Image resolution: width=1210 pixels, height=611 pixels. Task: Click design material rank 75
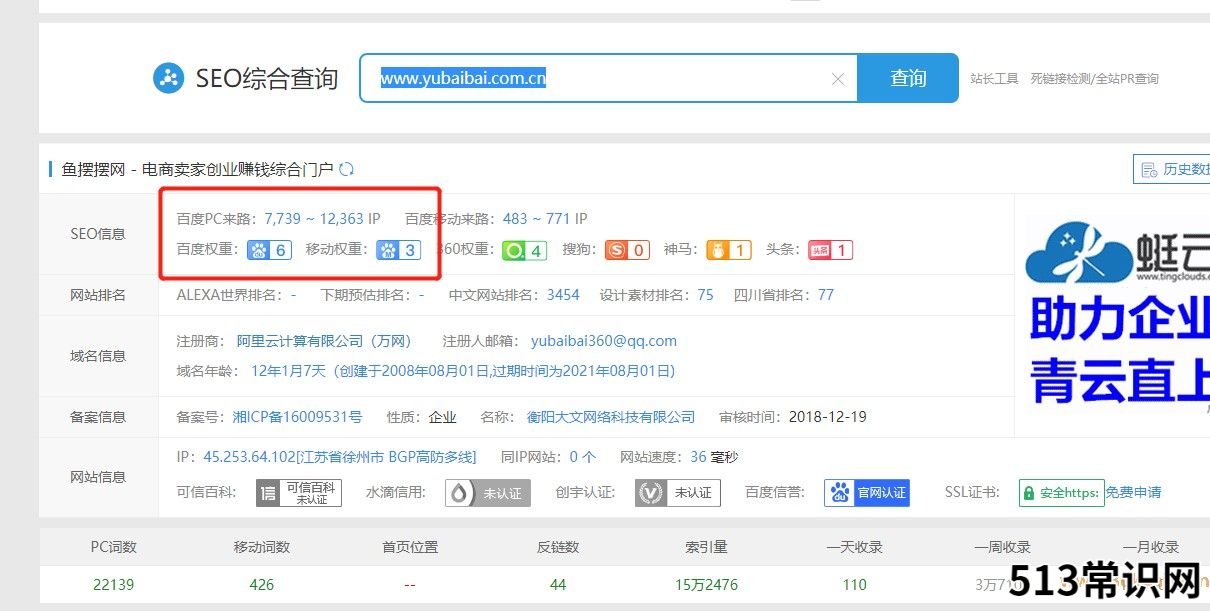coord(706,295)
